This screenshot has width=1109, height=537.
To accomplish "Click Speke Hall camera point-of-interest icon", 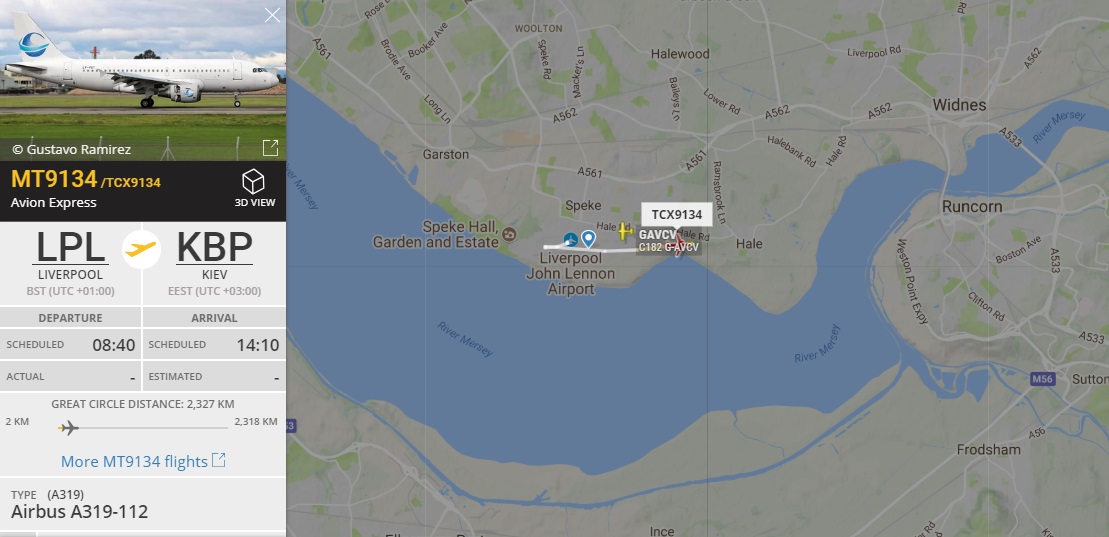I will click(x=509, y=234).
